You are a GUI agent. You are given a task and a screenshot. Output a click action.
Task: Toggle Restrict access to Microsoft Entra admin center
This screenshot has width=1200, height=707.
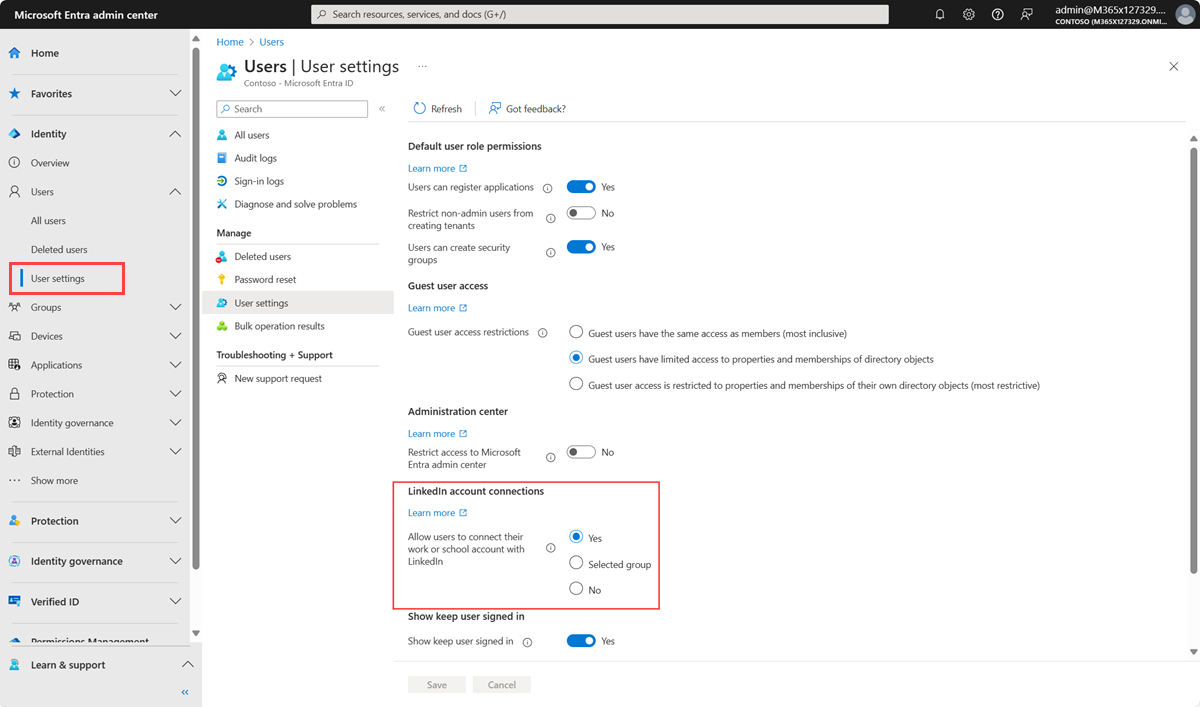(581, 452)
